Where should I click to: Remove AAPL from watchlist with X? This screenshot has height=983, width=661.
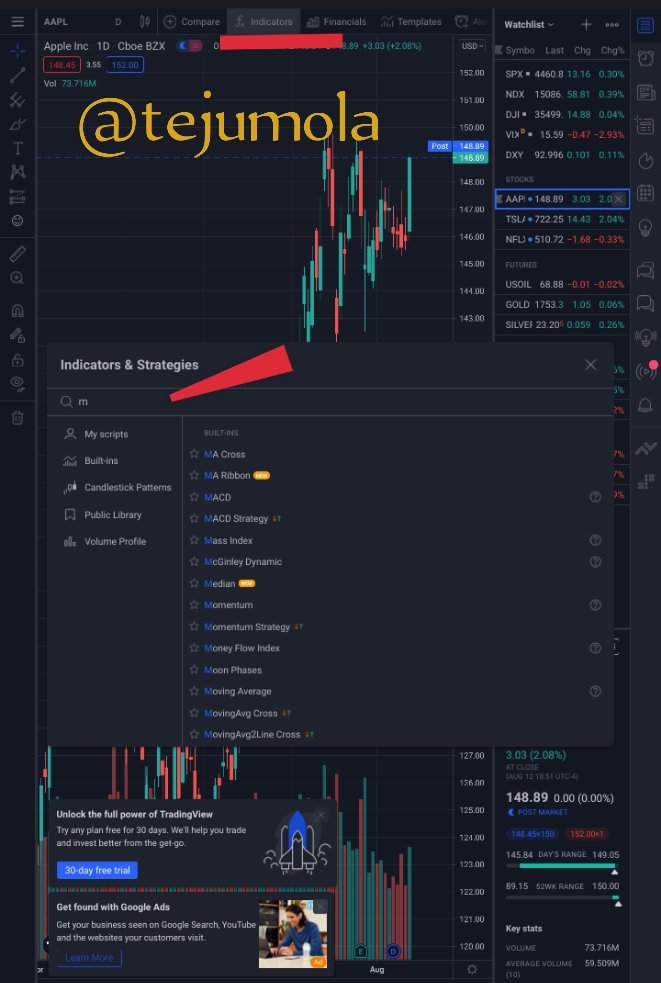[x=618, y=199]
